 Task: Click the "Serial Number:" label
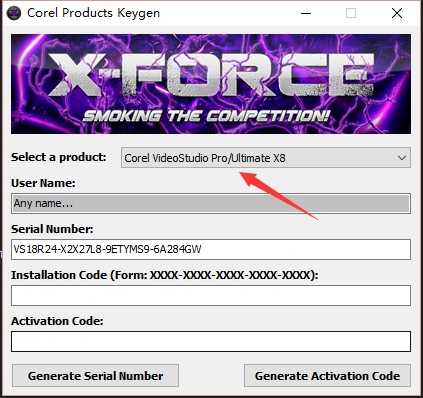[52, 229]
